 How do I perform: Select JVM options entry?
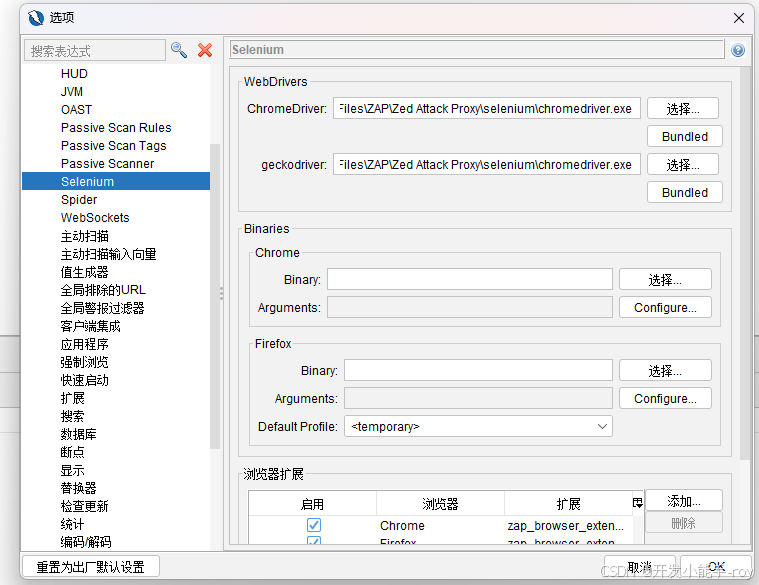pos(72,91)
